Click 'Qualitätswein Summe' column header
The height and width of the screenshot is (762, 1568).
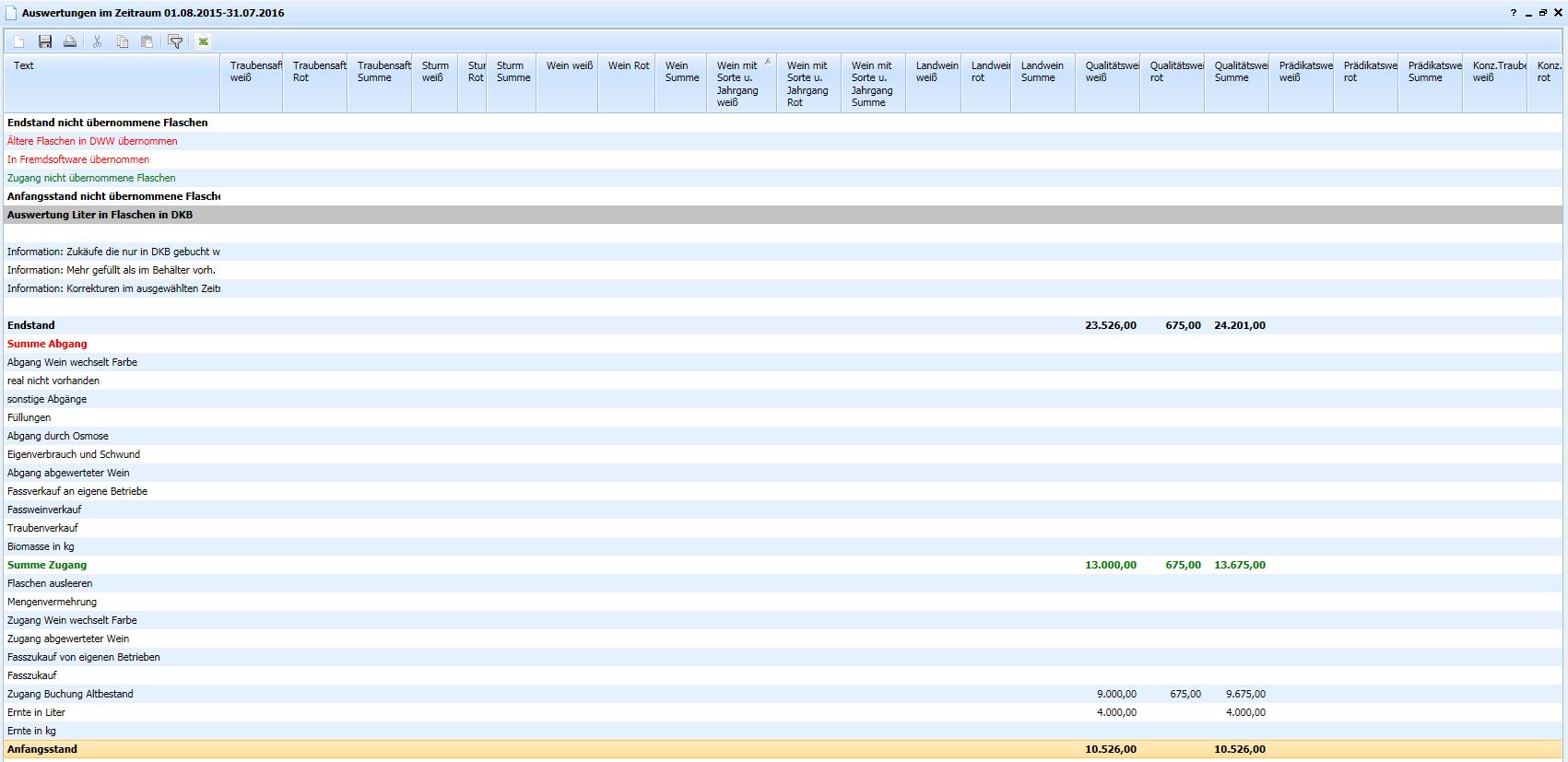1235,72
